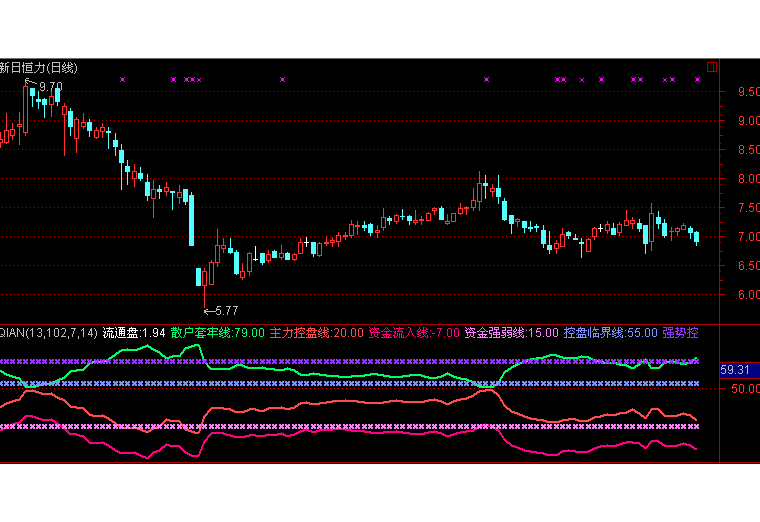
Task: Click the 9.50 price axis label
Action: point(747,92)
